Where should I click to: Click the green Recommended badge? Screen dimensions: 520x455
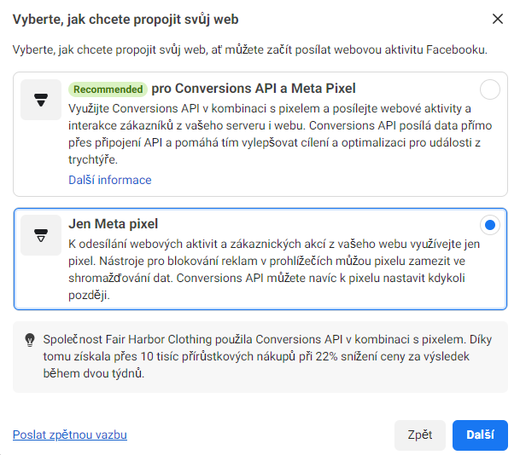tap(108, 89)
